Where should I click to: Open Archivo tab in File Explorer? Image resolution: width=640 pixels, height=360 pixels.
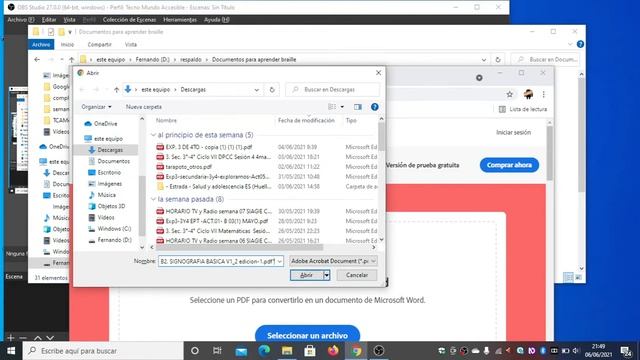click(x=41, y=44)
